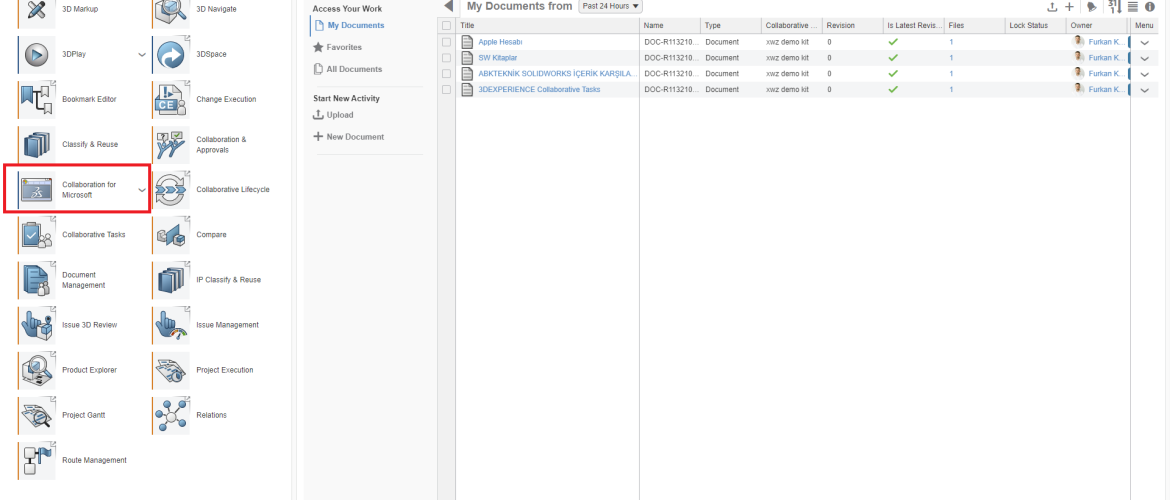This screenshot has height=500, width=1170.
Task: Open the Past 24 Hours dropdown
Action: pos(610,7)
